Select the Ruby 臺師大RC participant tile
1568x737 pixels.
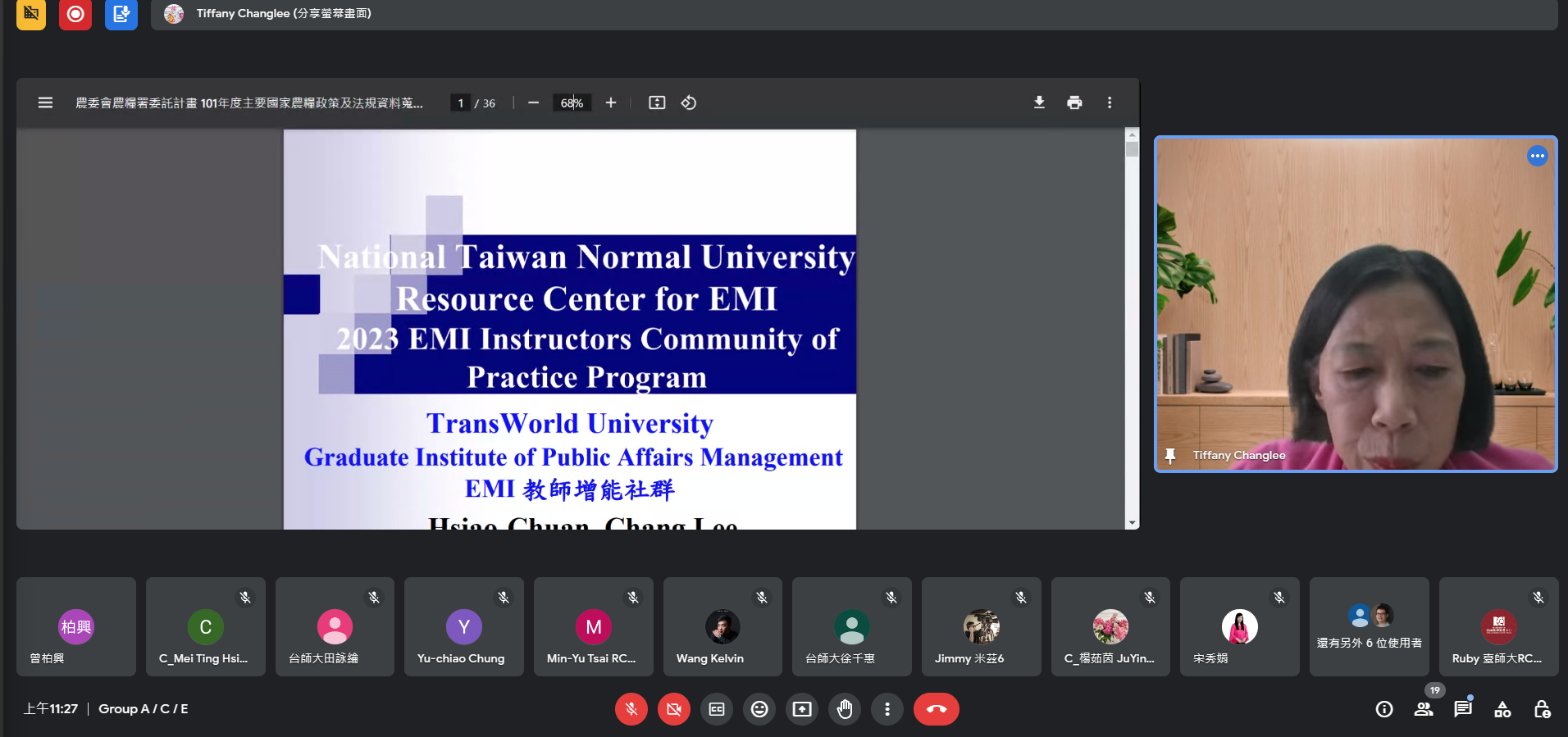tap(1499, 626)
